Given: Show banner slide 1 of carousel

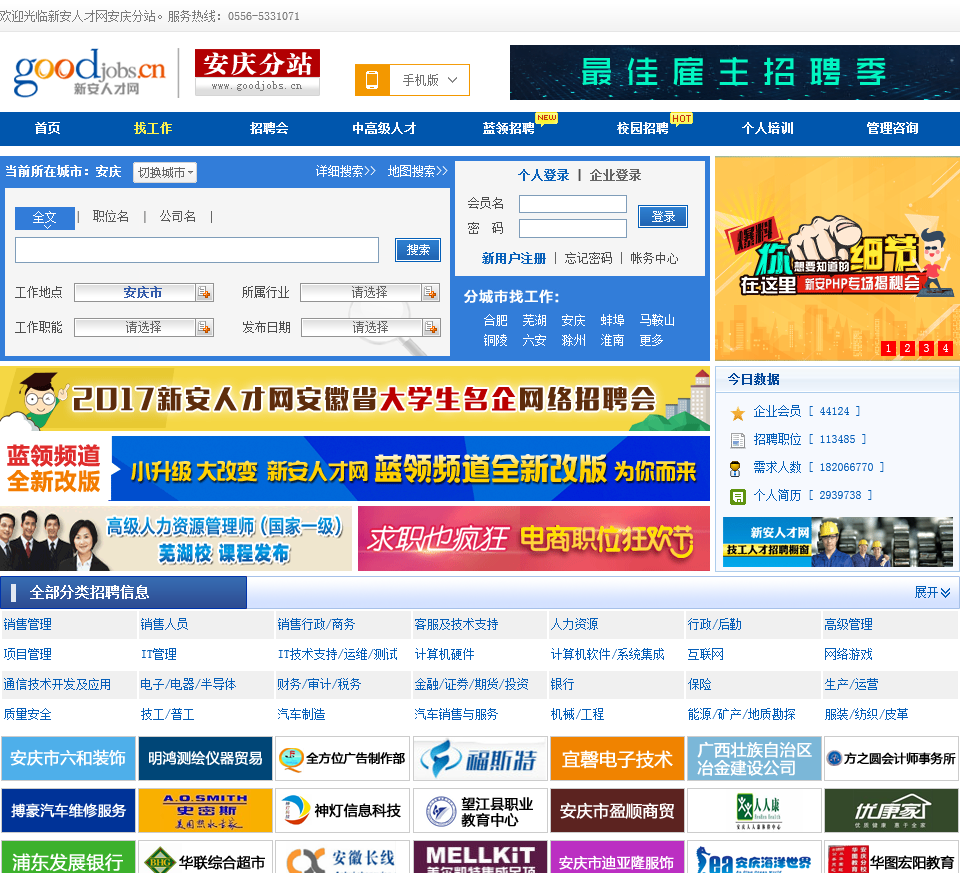Looking at the screenshot, I should pyautogui.click(x=888, y=348).
